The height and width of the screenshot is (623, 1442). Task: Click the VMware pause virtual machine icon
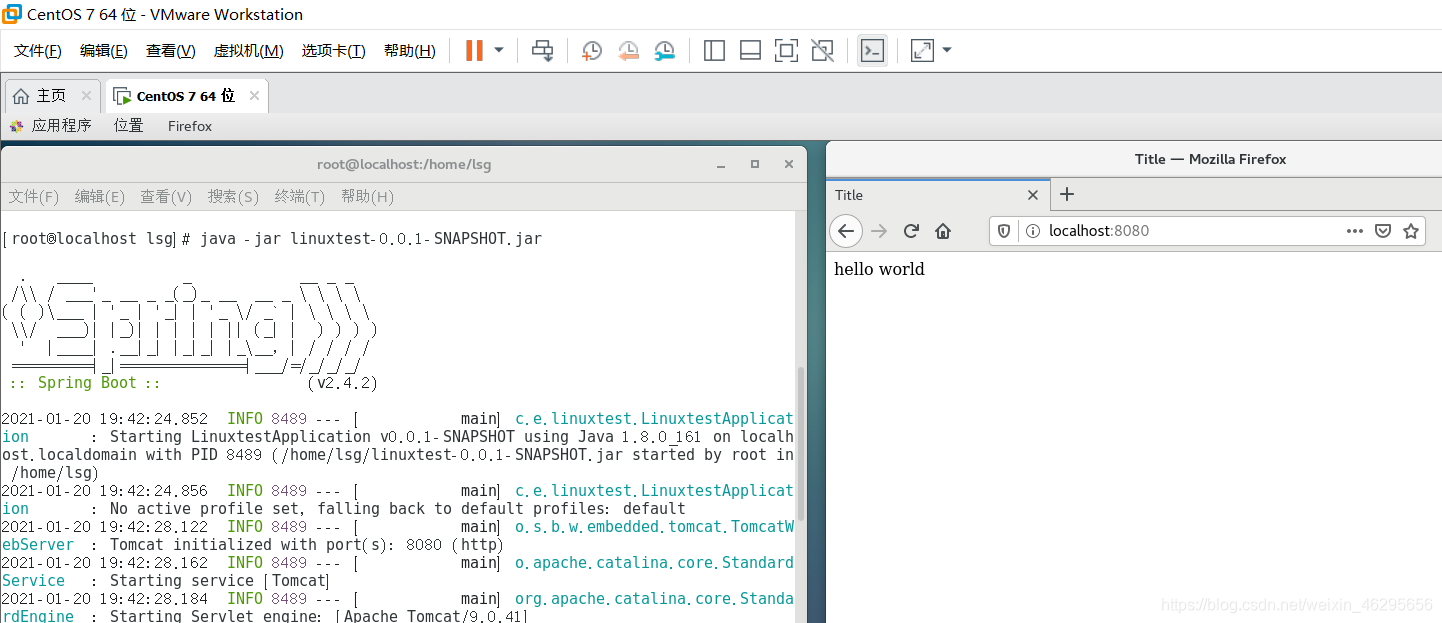point(474,50)
